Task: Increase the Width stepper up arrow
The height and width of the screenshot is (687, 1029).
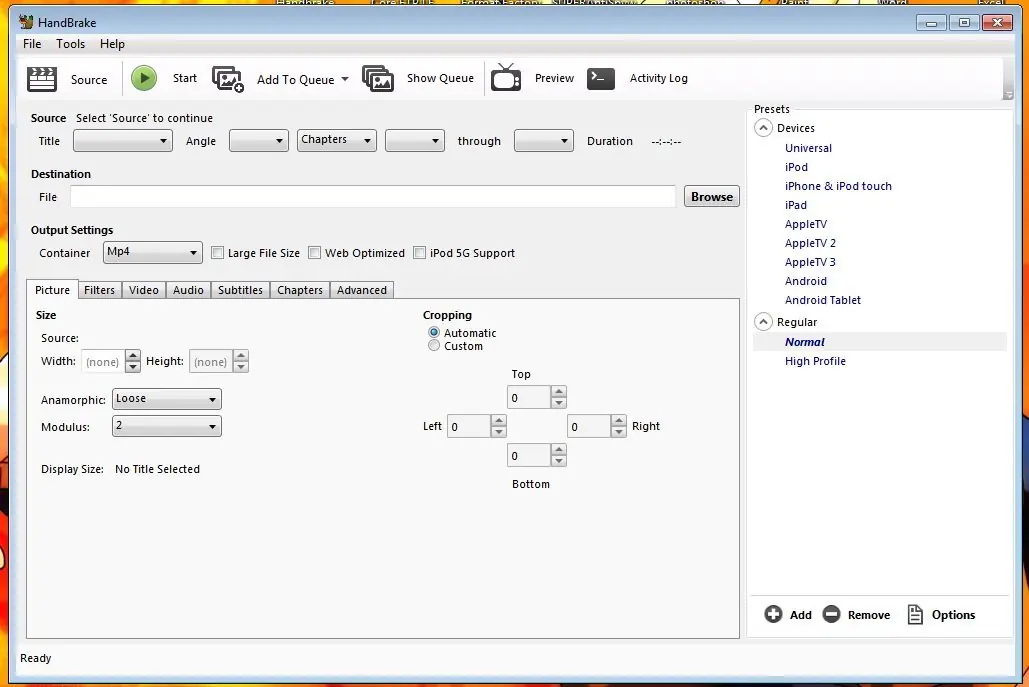Action: point(133,356)
